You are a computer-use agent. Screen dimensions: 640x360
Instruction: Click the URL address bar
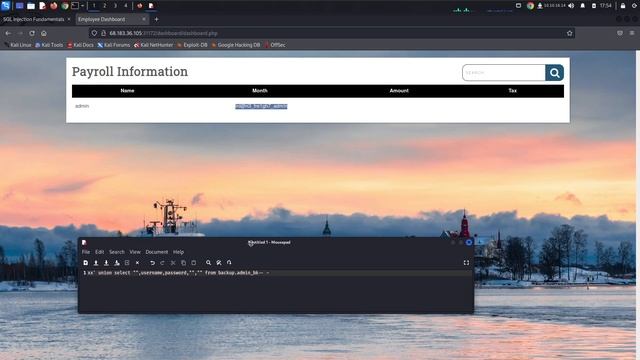[331, 33]
